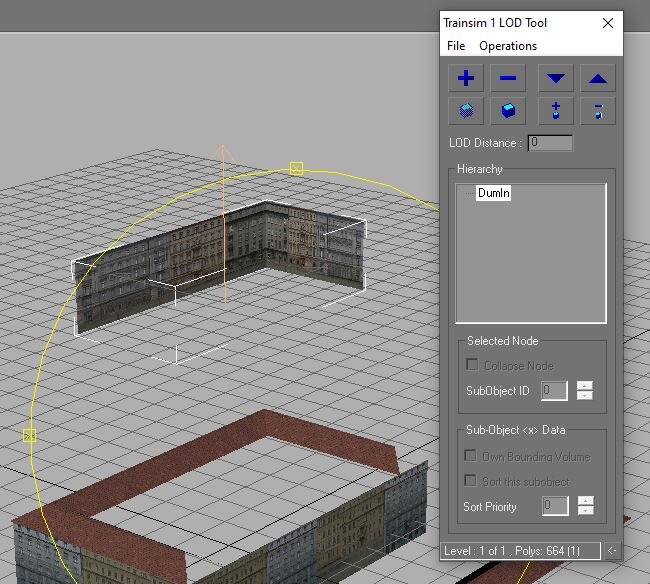Toggle the Sort this subobject checkbox
The height and width of the screenshot is (584, 650).
[470, 480]
